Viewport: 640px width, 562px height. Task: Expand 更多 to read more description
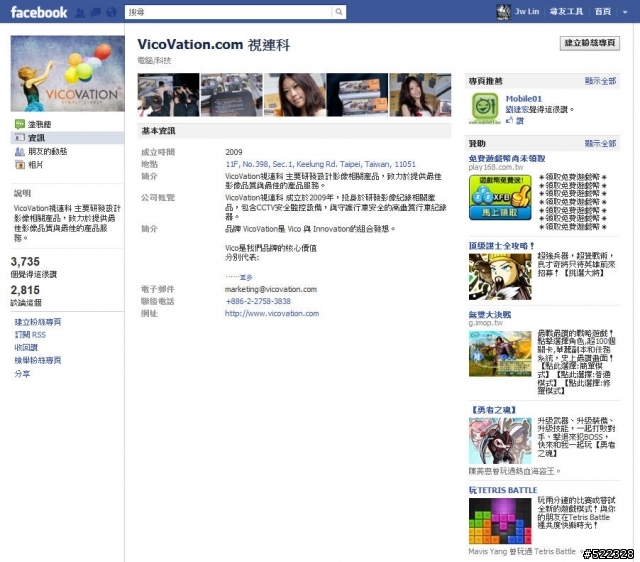(246, 277)
